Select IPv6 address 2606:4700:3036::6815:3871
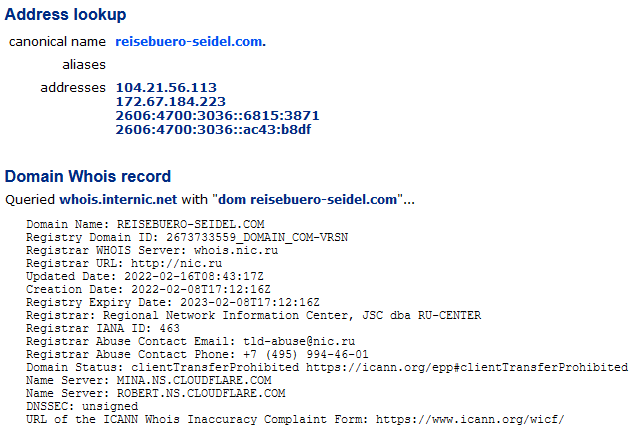The height and width of the screenshot is (428, 635). 217,116
